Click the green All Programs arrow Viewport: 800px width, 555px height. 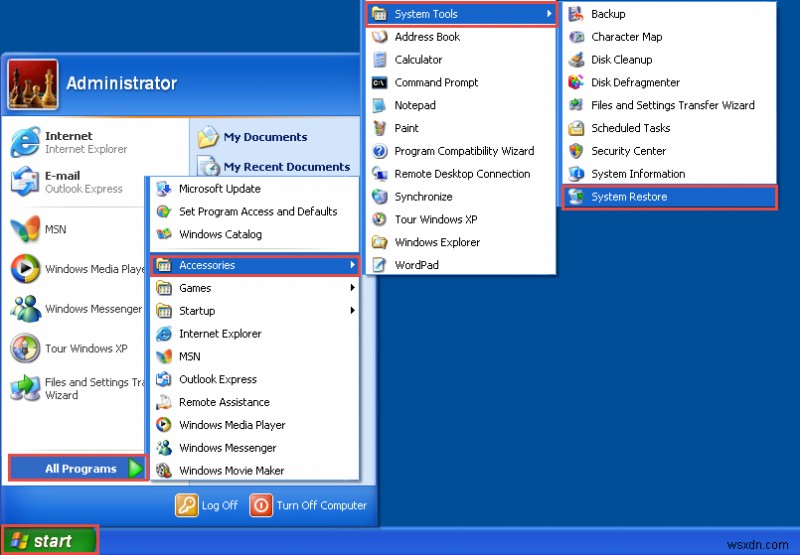[136, 468]
